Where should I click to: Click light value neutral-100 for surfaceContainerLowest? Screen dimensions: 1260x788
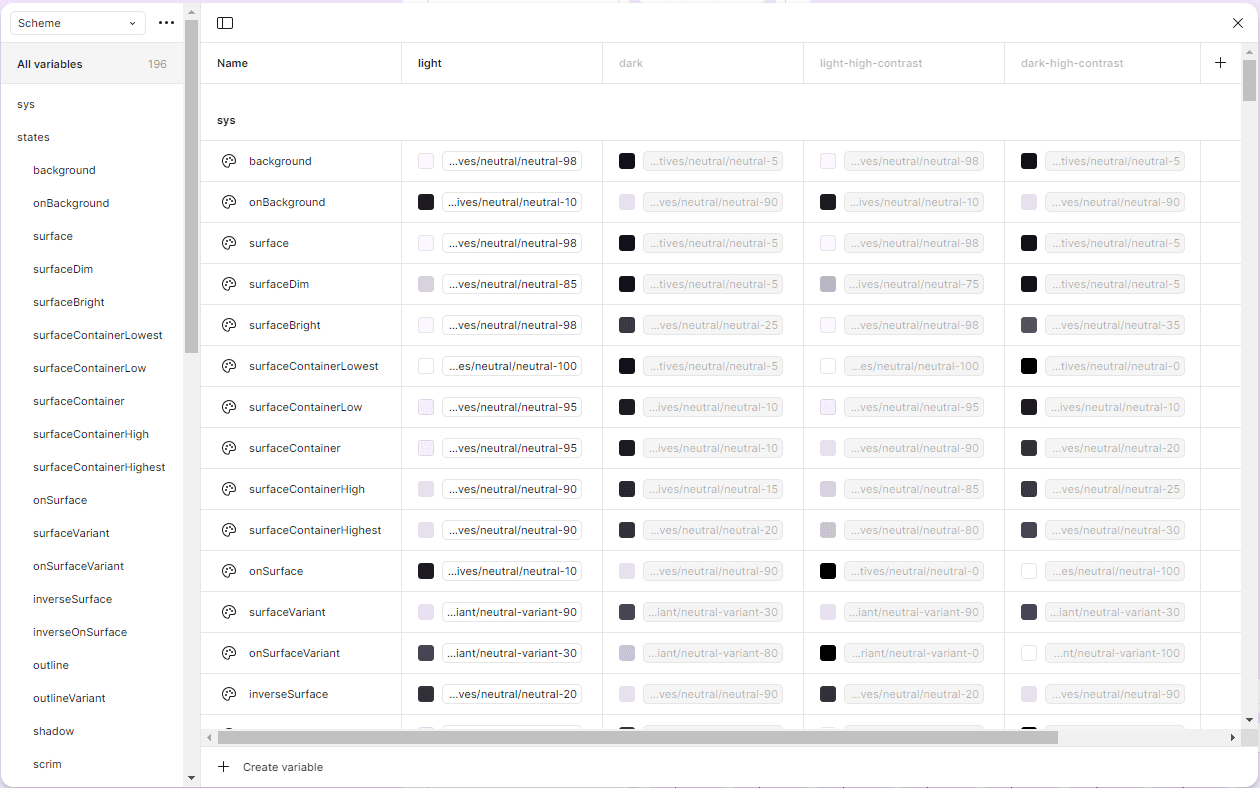point(512,366)
